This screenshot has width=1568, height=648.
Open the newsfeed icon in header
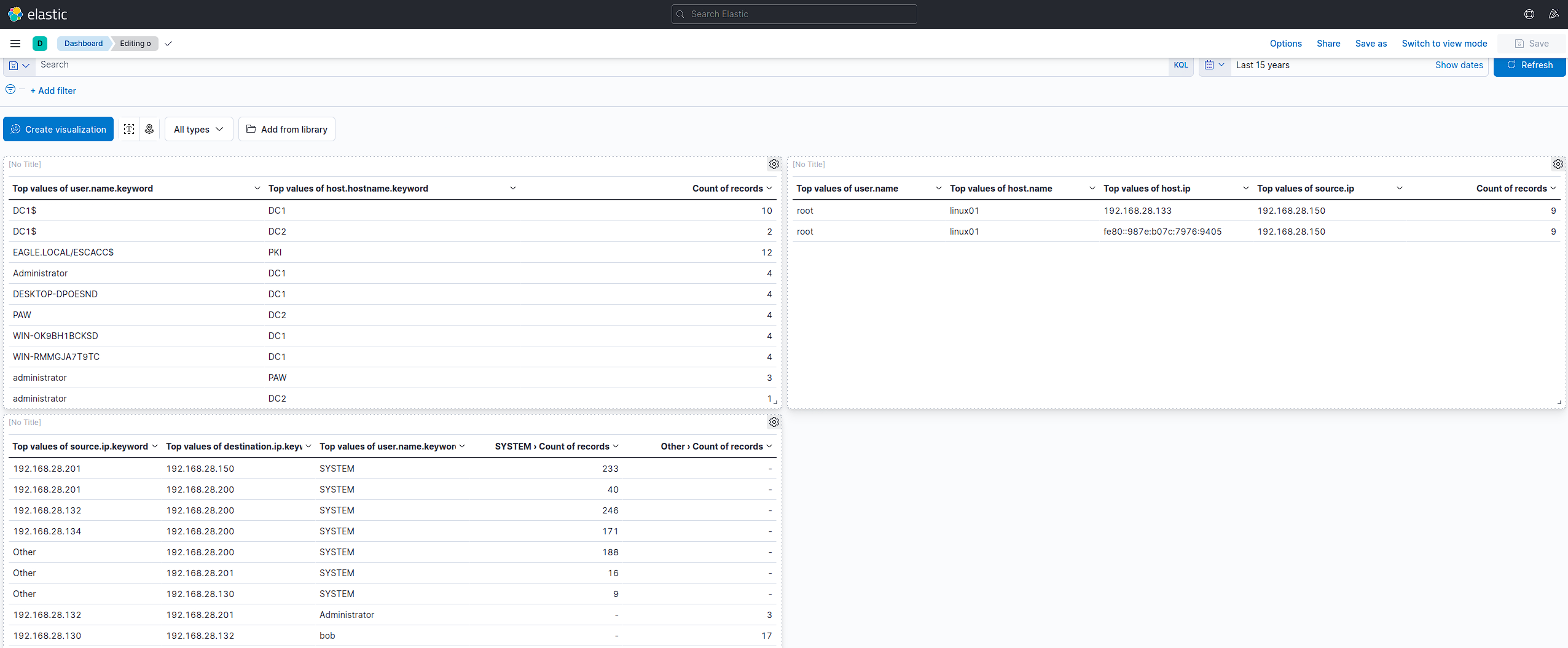tap(1554, 14)
